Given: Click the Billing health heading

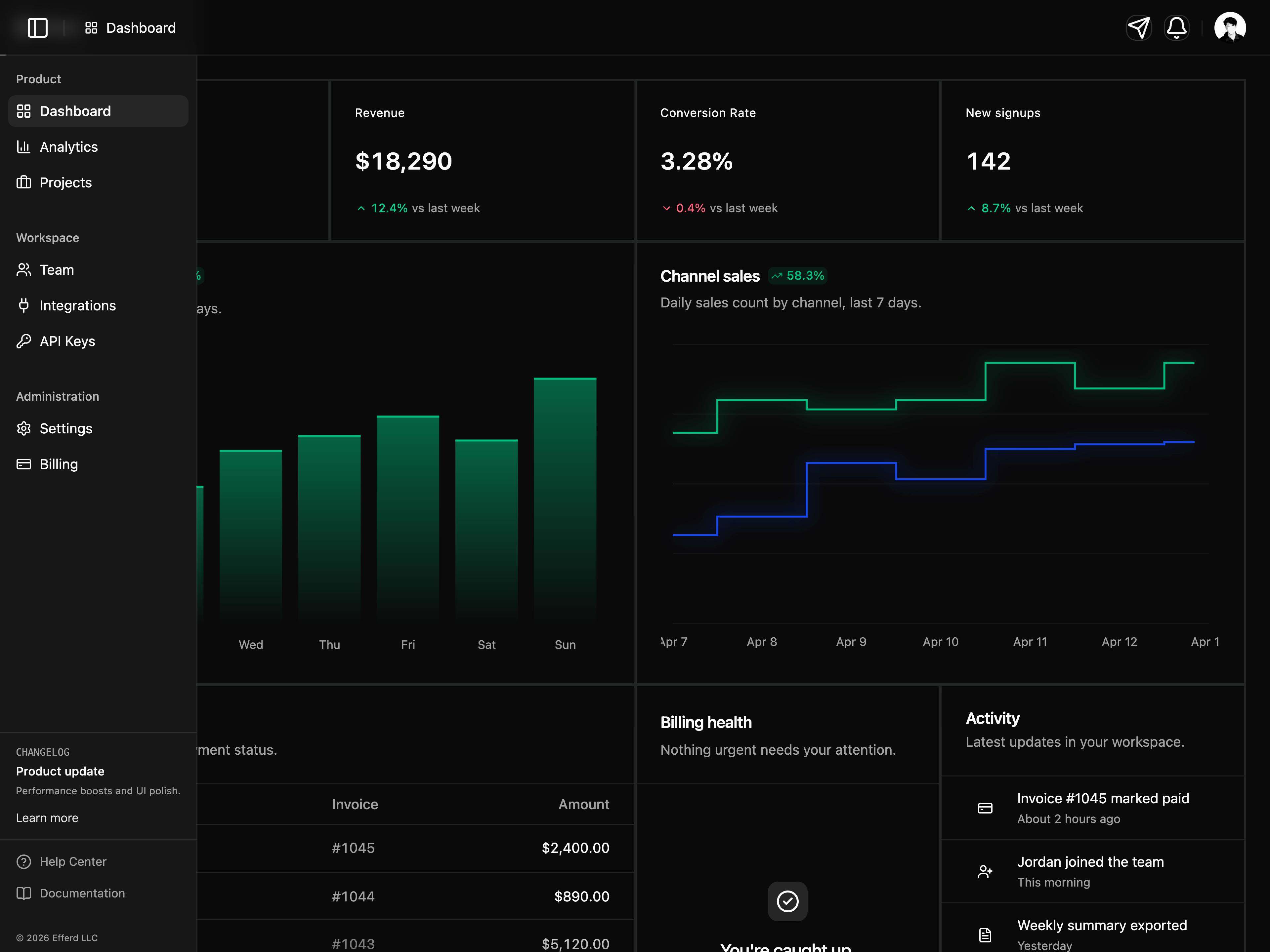Looking at the screenshot, I should [706, 722].
